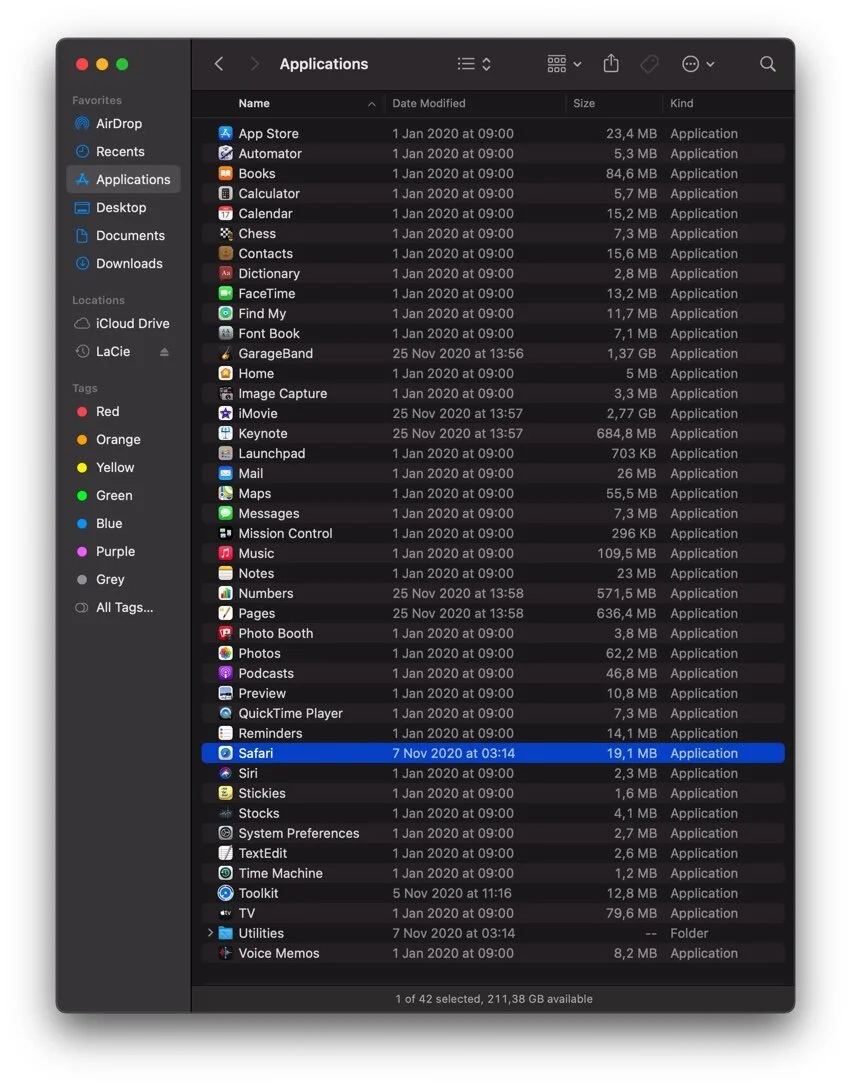Click the GarageBand app icon
Viewport: 851px width, 1087px height.
point(225,354)
